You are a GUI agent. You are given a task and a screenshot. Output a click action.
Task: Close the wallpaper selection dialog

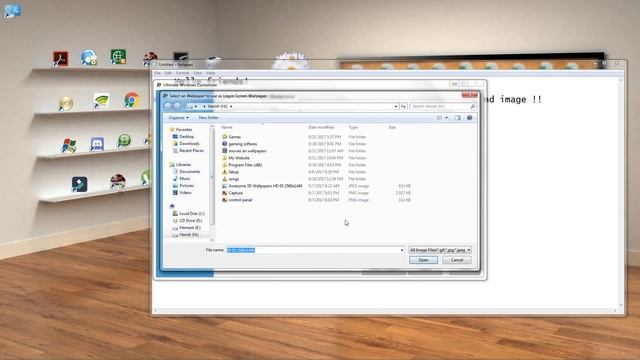469,95
